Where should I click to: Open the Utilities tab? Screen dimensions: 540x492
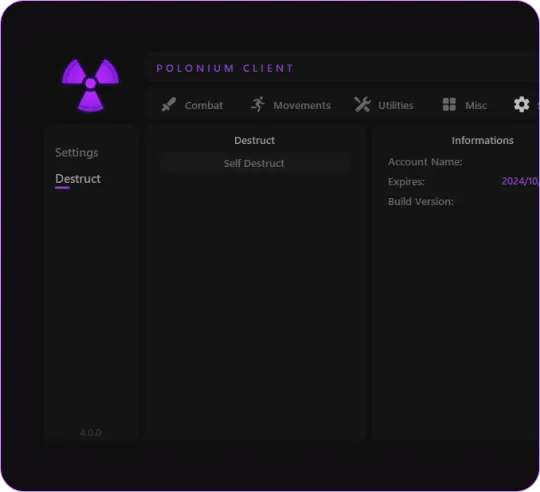(384, 105)
